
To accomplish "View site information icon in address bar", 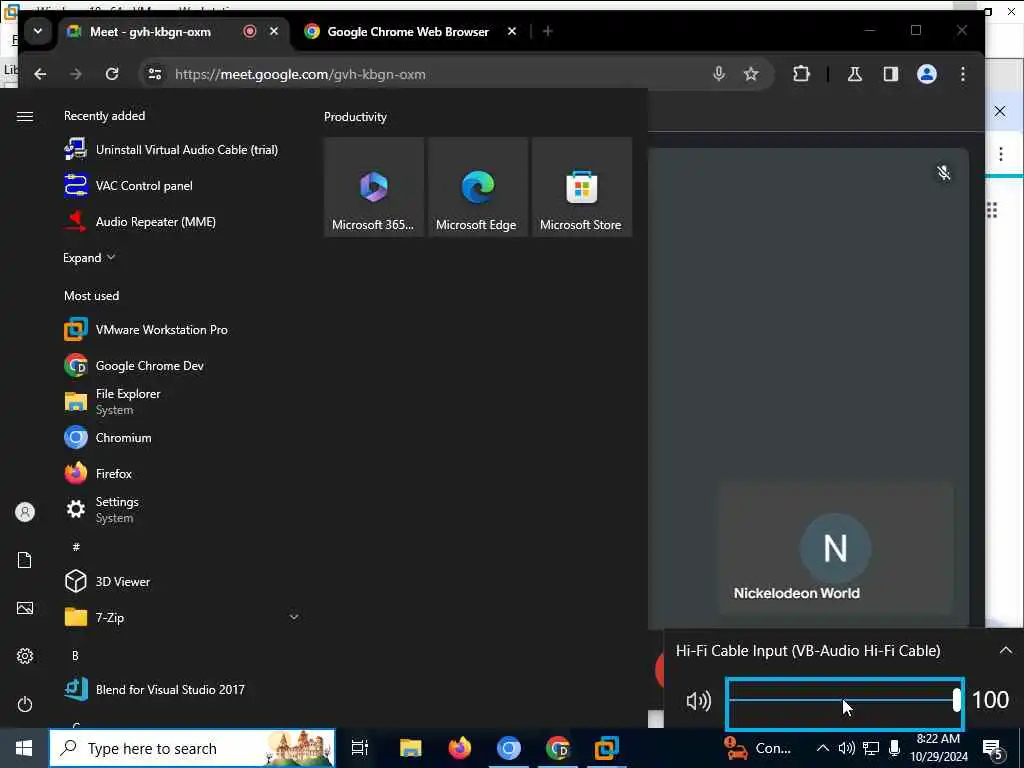I will click(155, 74).
